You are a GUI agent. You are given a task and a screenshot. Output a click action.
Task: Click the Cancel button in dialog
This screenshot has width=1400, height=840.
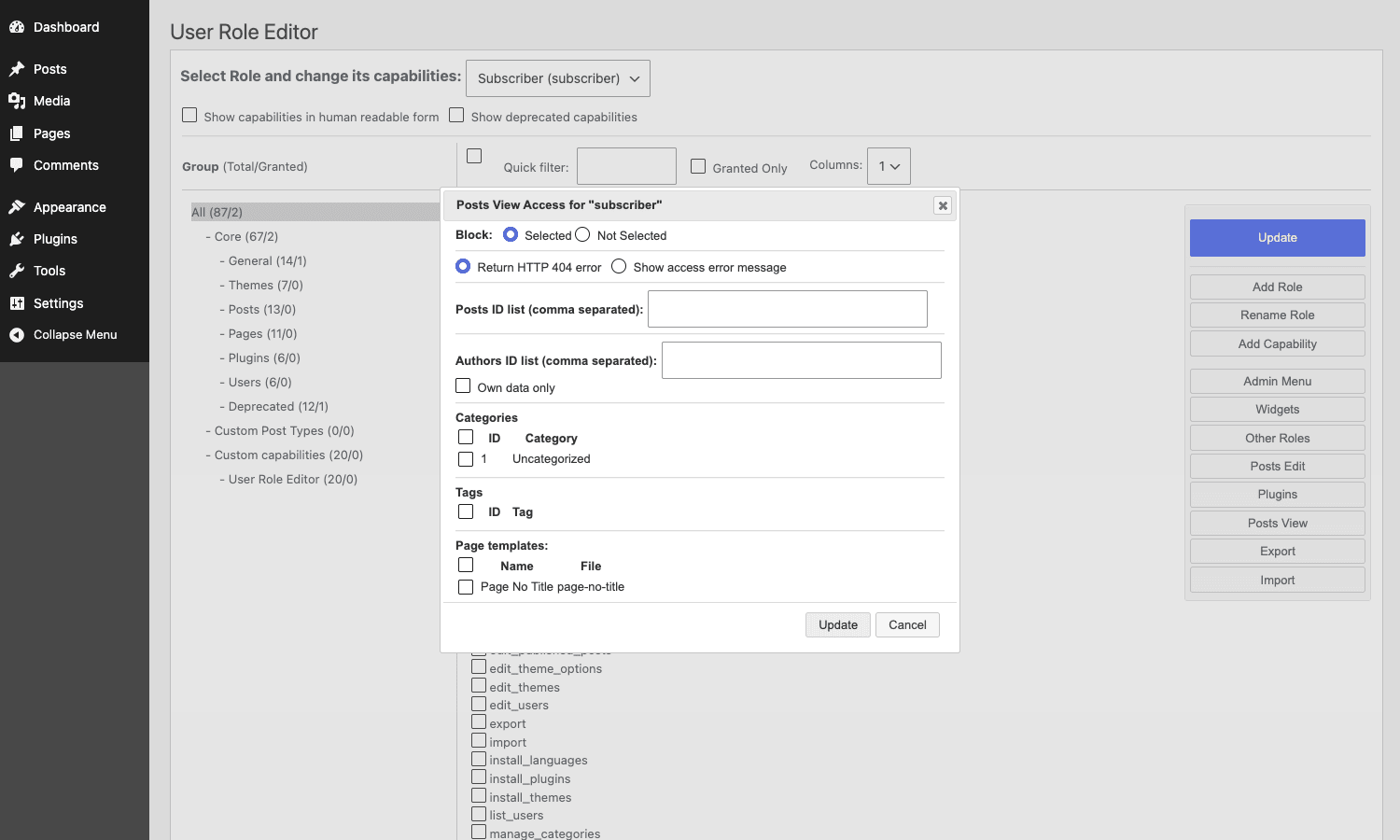coord(907,625)
